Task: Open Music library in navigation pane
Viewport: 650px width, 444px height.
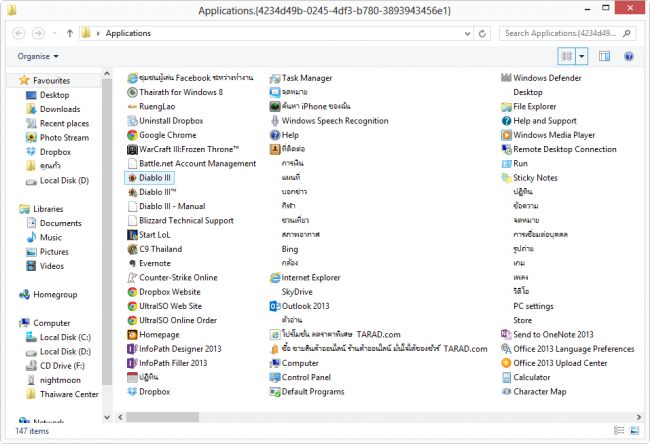Action: (51, 238)
